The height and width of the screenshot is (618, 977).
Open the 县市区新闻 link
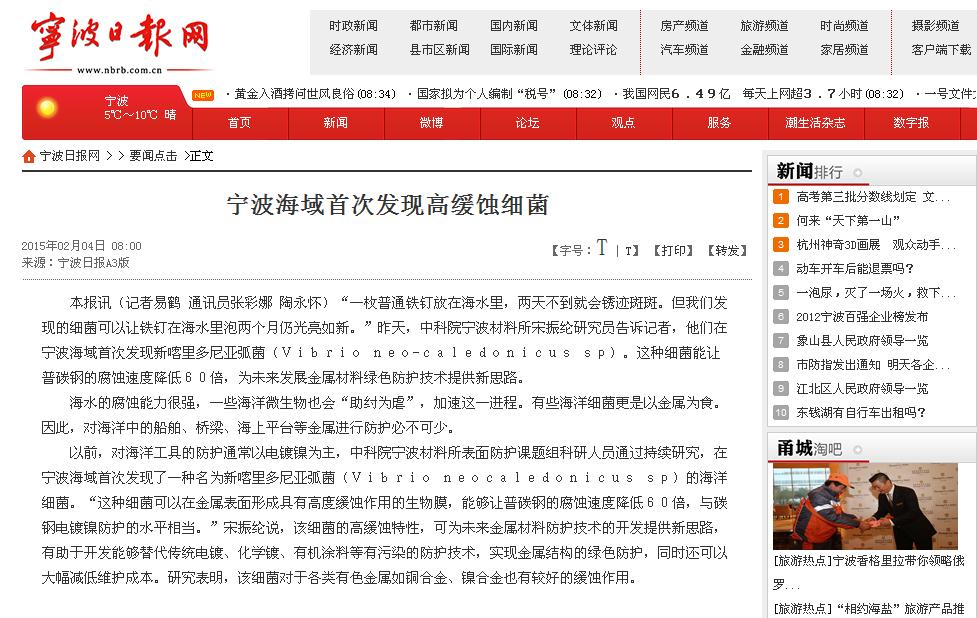[439, 49]
